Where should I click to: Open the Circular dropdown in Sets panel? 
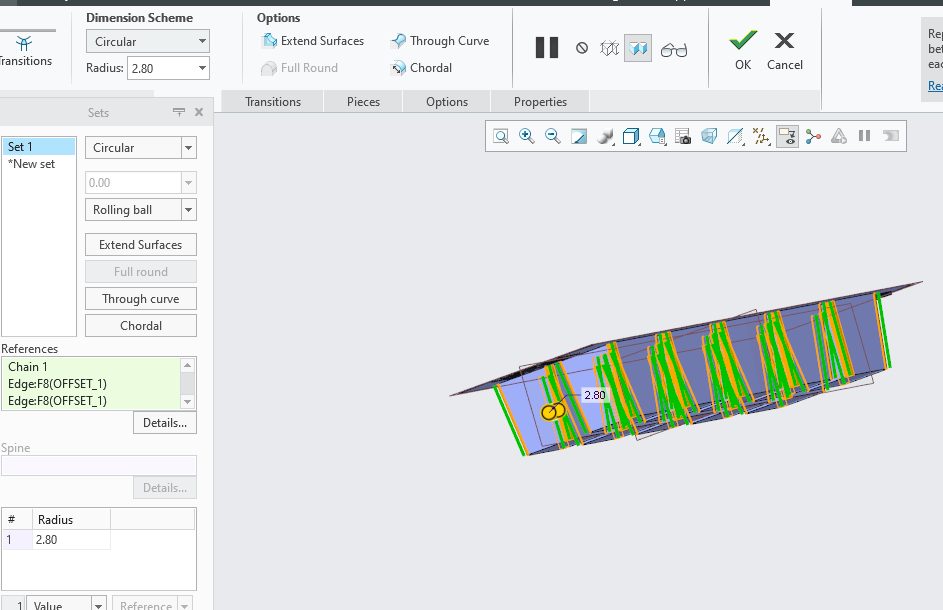coord(141,147)
